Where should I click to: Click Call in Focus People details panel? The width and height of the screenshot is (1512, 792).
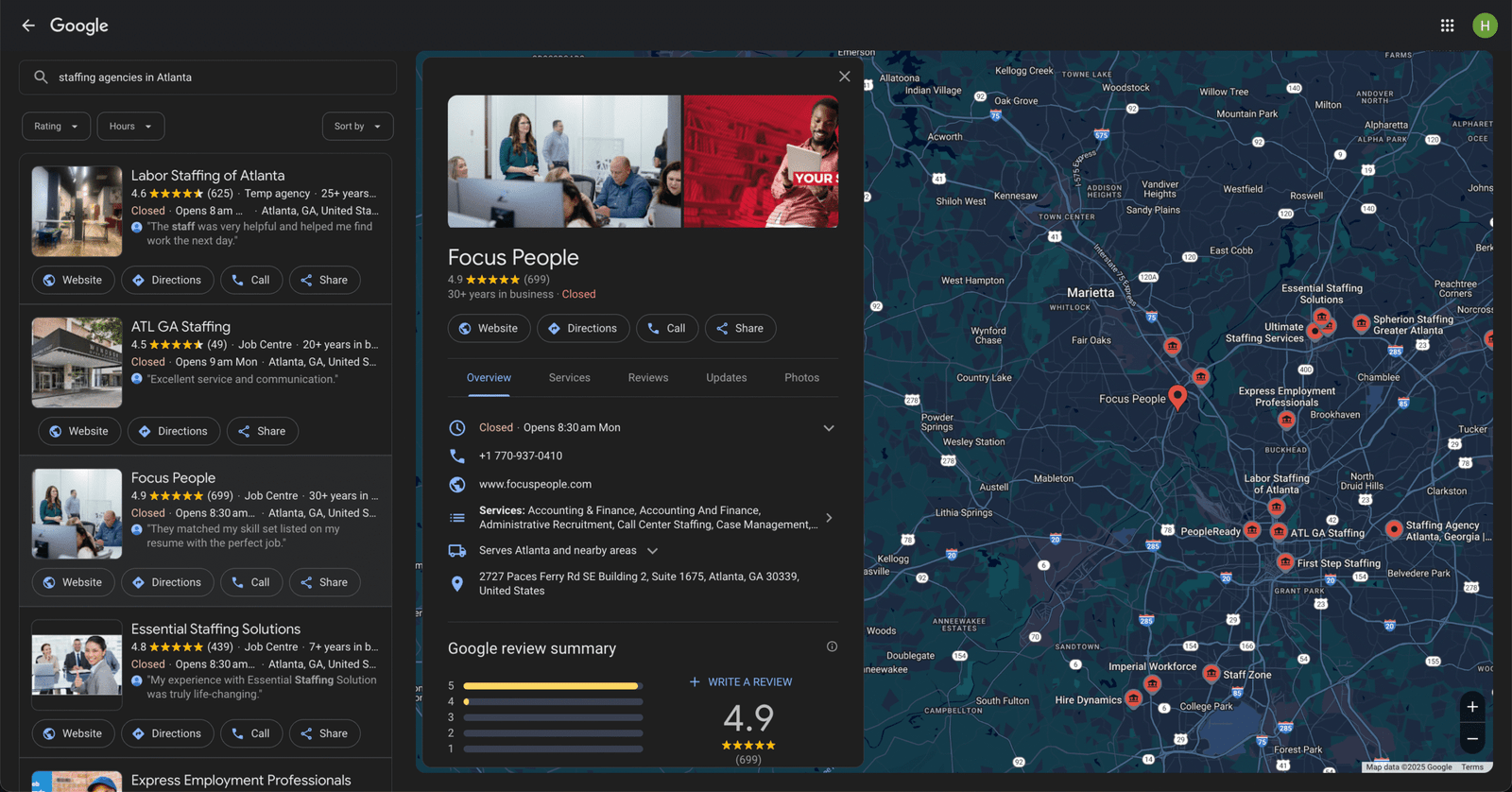coord(667,328)
